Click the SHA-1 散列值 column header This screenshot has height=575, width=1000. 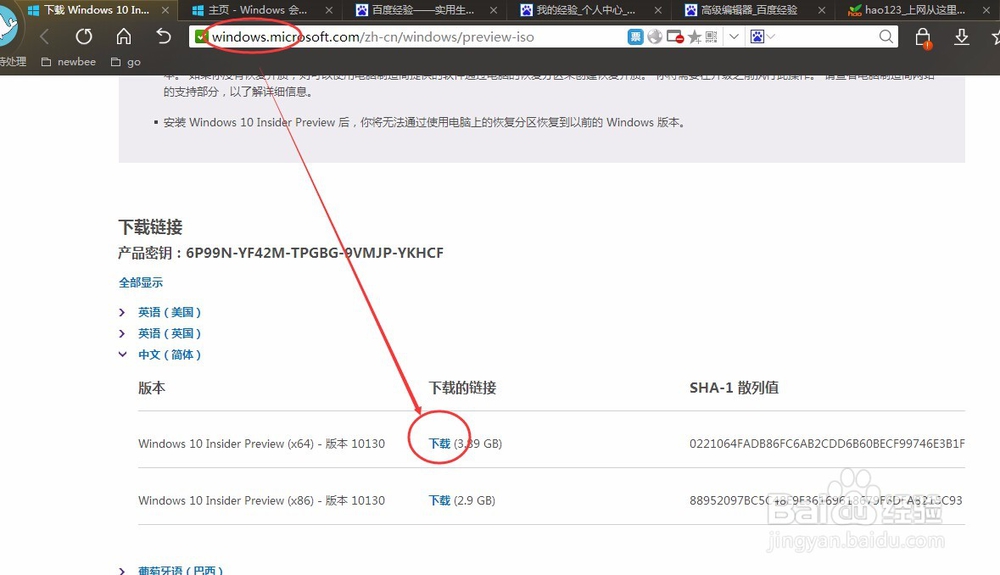(734, 388)
